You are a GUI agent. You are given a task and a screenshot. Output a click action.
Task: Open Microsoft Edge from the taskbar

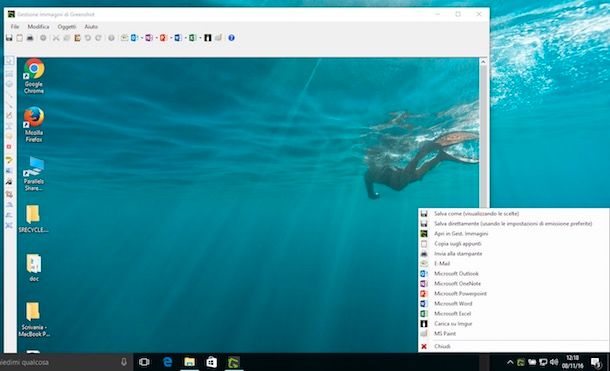168,362
